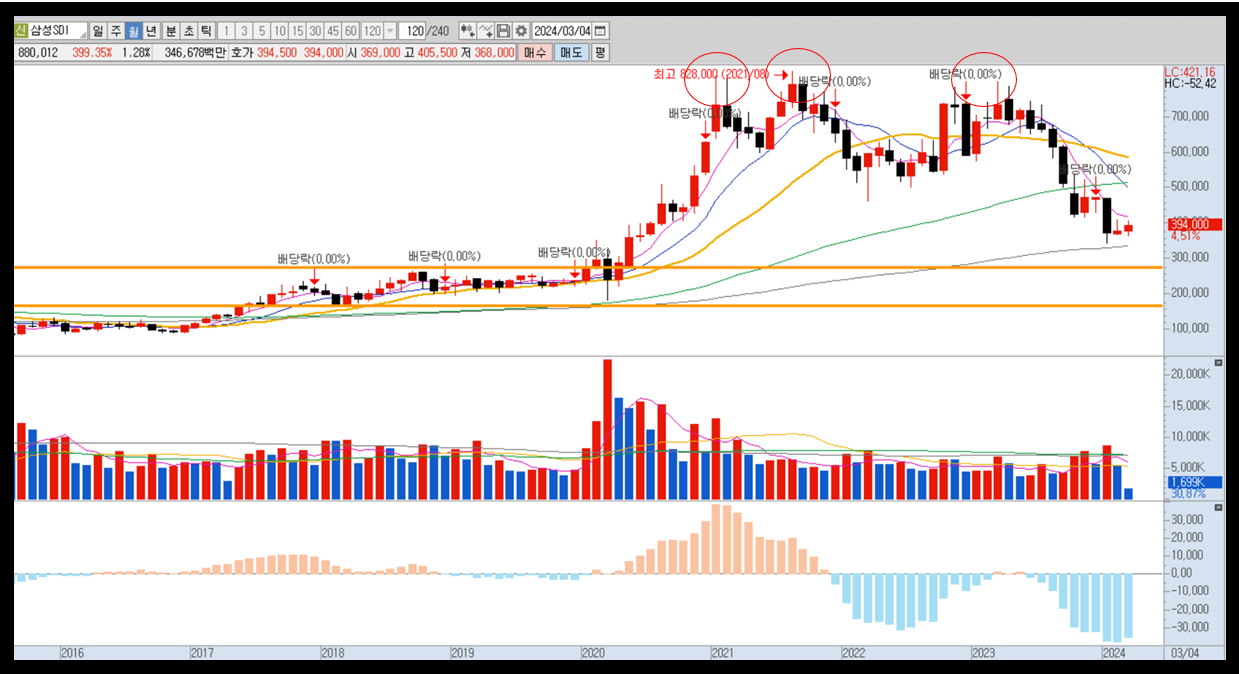
Task: Open the 삼성SDI stock name selector
Action: click(56, 31)
